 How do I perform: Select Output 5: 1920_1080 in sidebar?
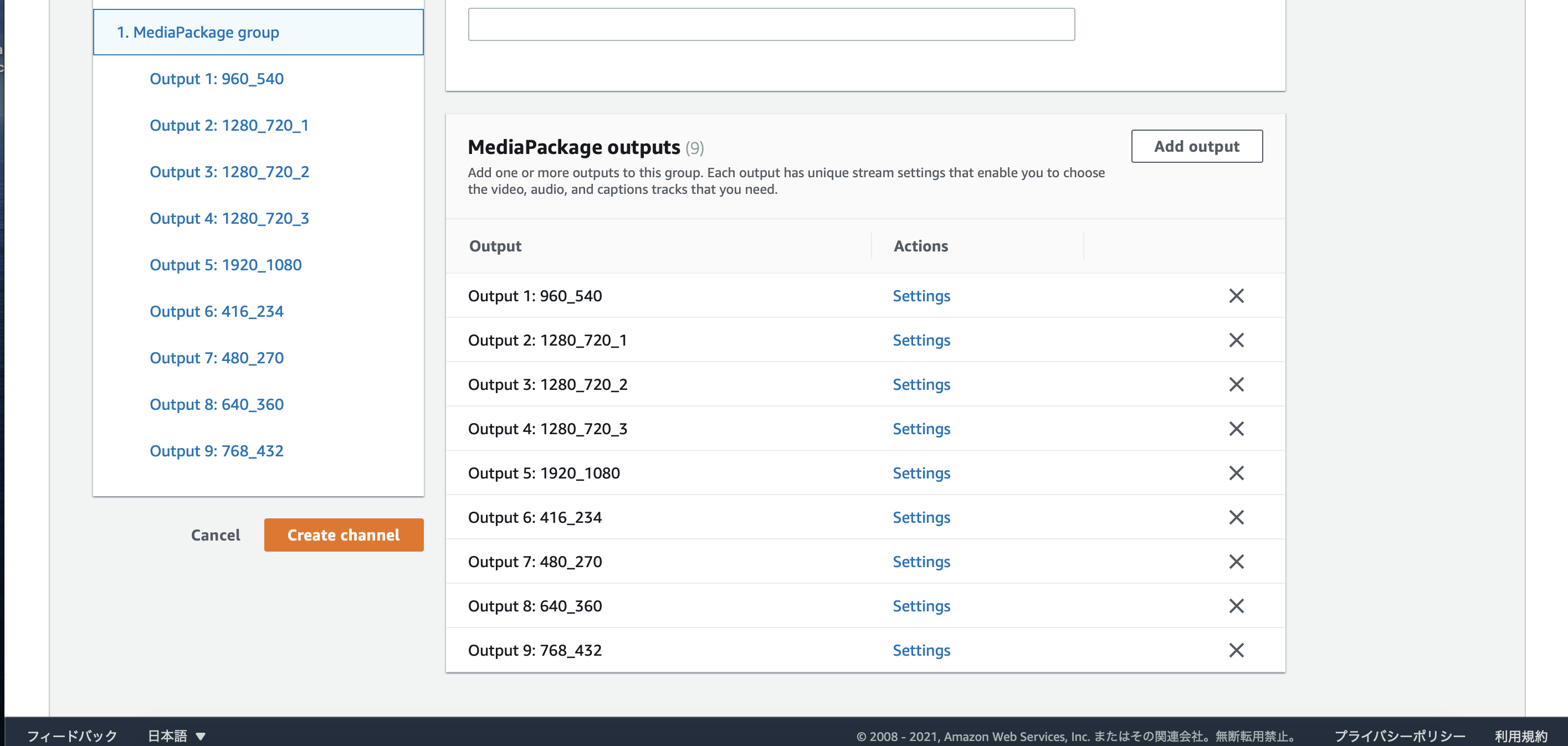pyautogui.click(x=225, y=265)
